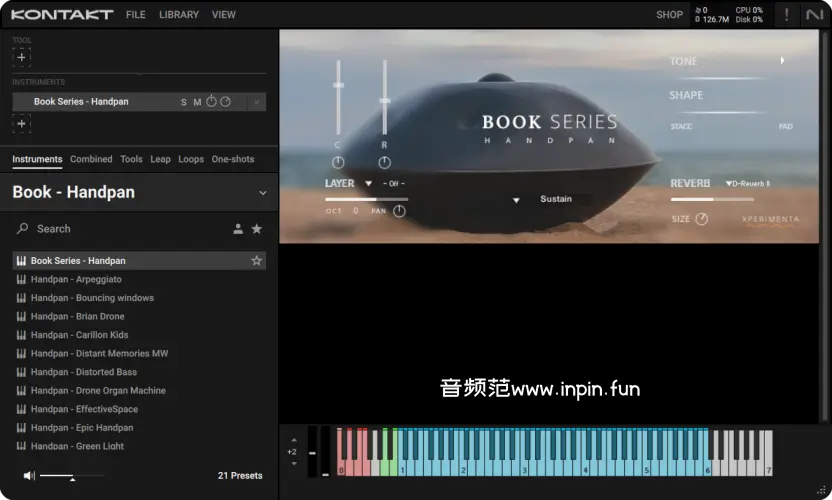The height and width of the screenshot is (500, 832).
Task: Switch to the One-shots tab
Action: (x=233, y=159)
